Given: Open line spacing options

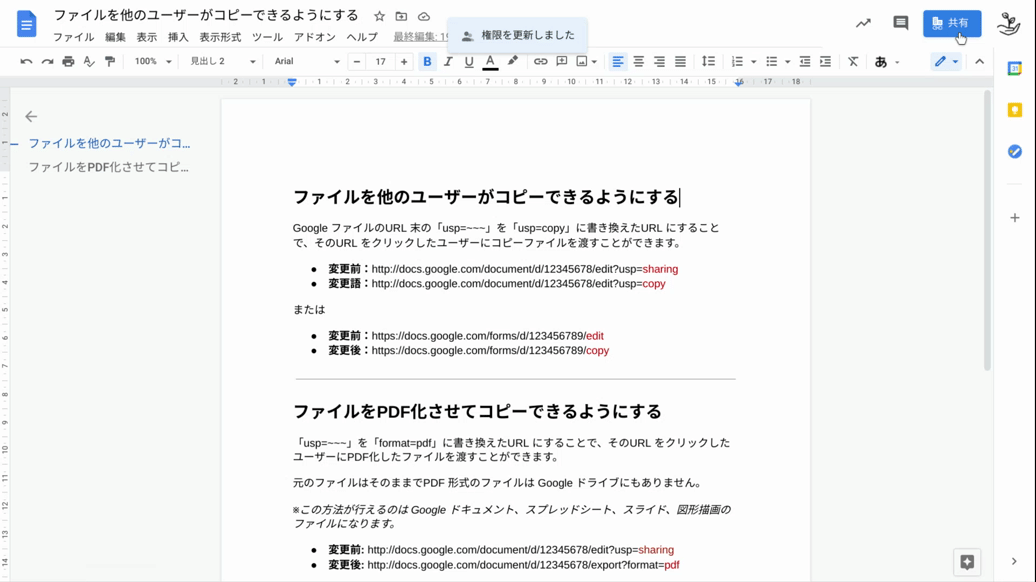Looking at the screenshot, I should [x=708, y=61].
